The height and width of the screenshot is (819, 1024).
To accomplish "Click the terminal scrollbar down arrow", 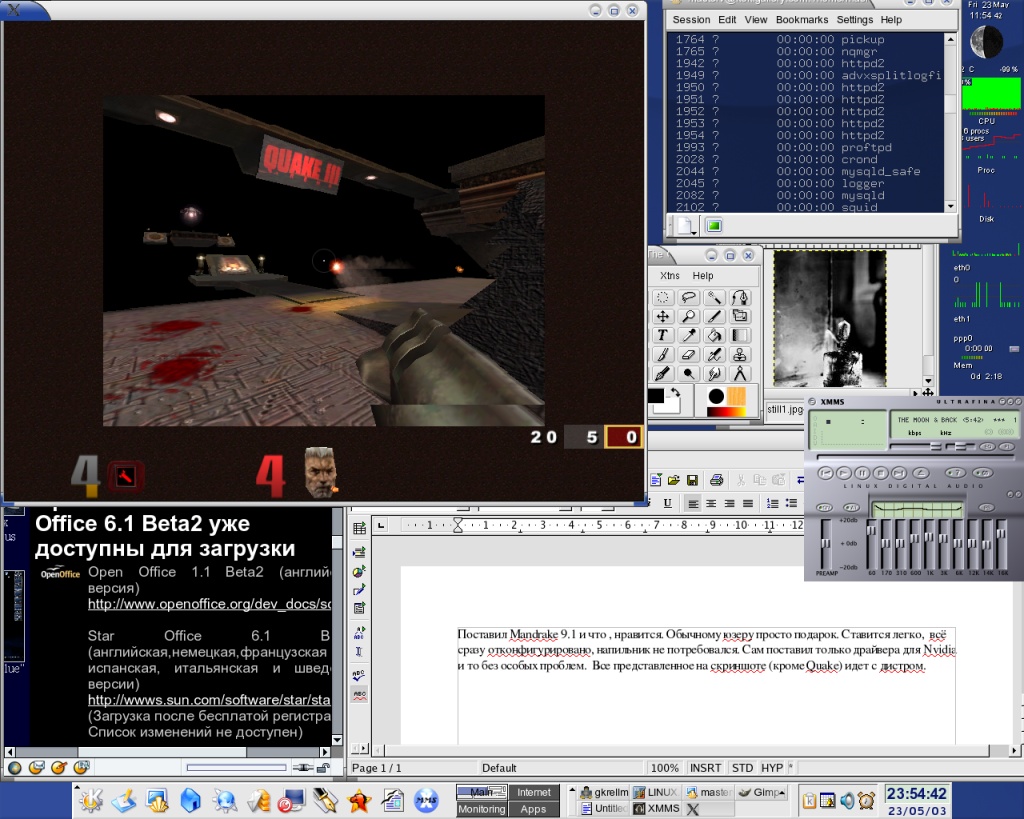I will pyautogui.click(x=950, y=206).
